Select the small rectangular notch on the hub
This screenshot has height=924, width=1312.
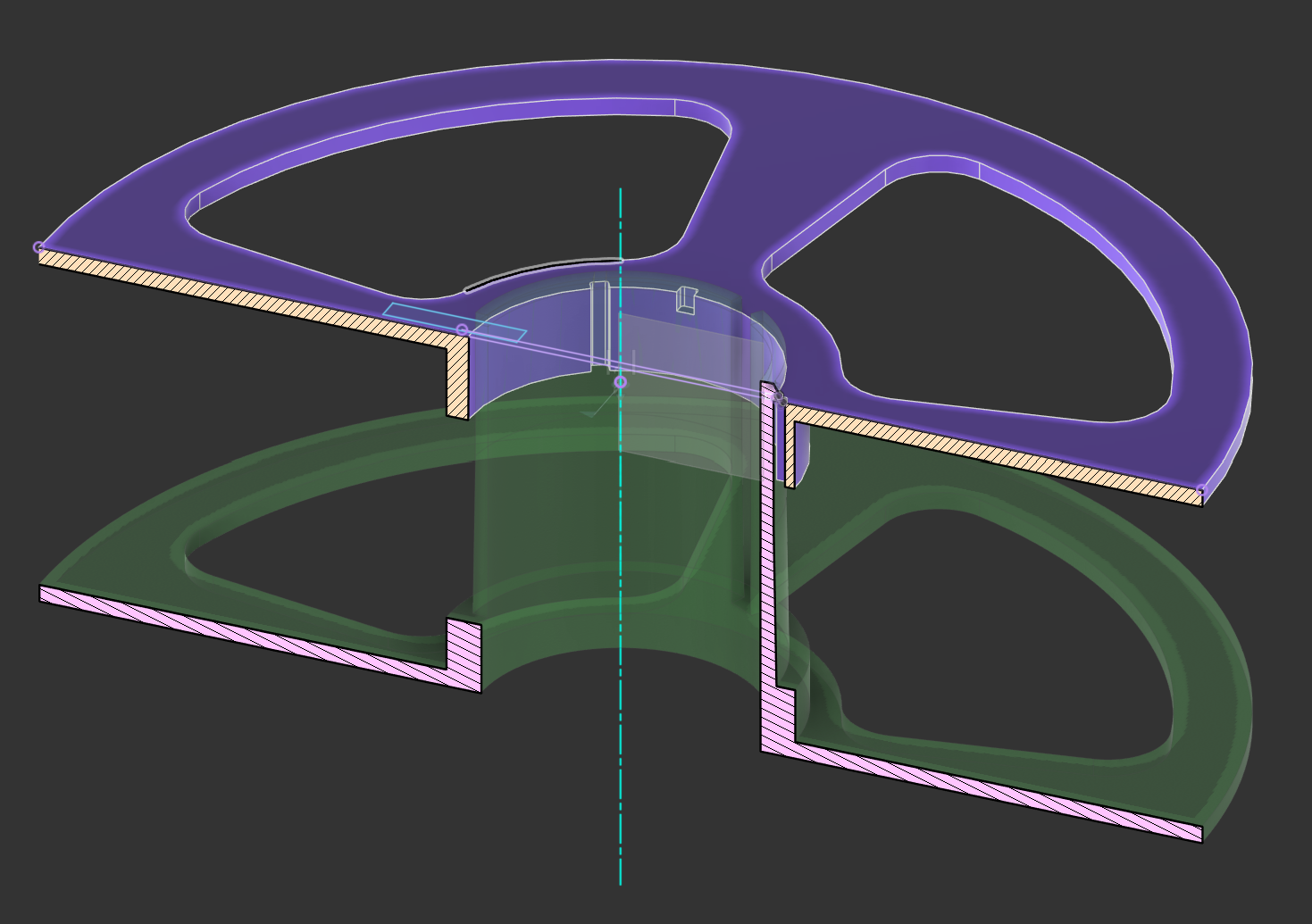click(686, 300)
